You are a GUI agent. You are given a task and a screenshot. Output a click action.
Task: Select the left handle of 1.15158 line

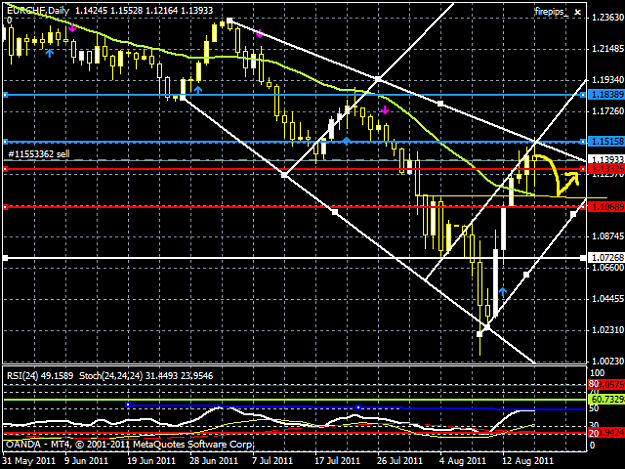click(5, 141)
